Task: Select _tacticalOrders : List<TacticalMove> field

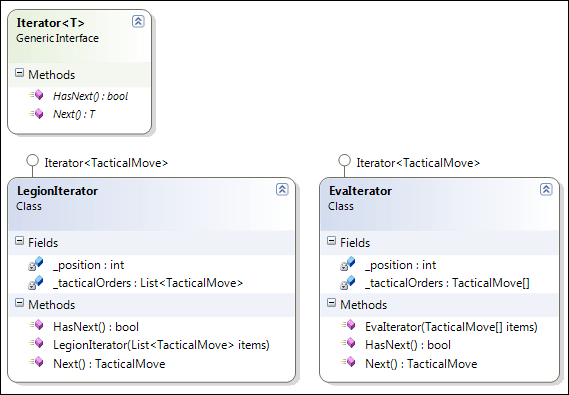Action: pos(148,283)
